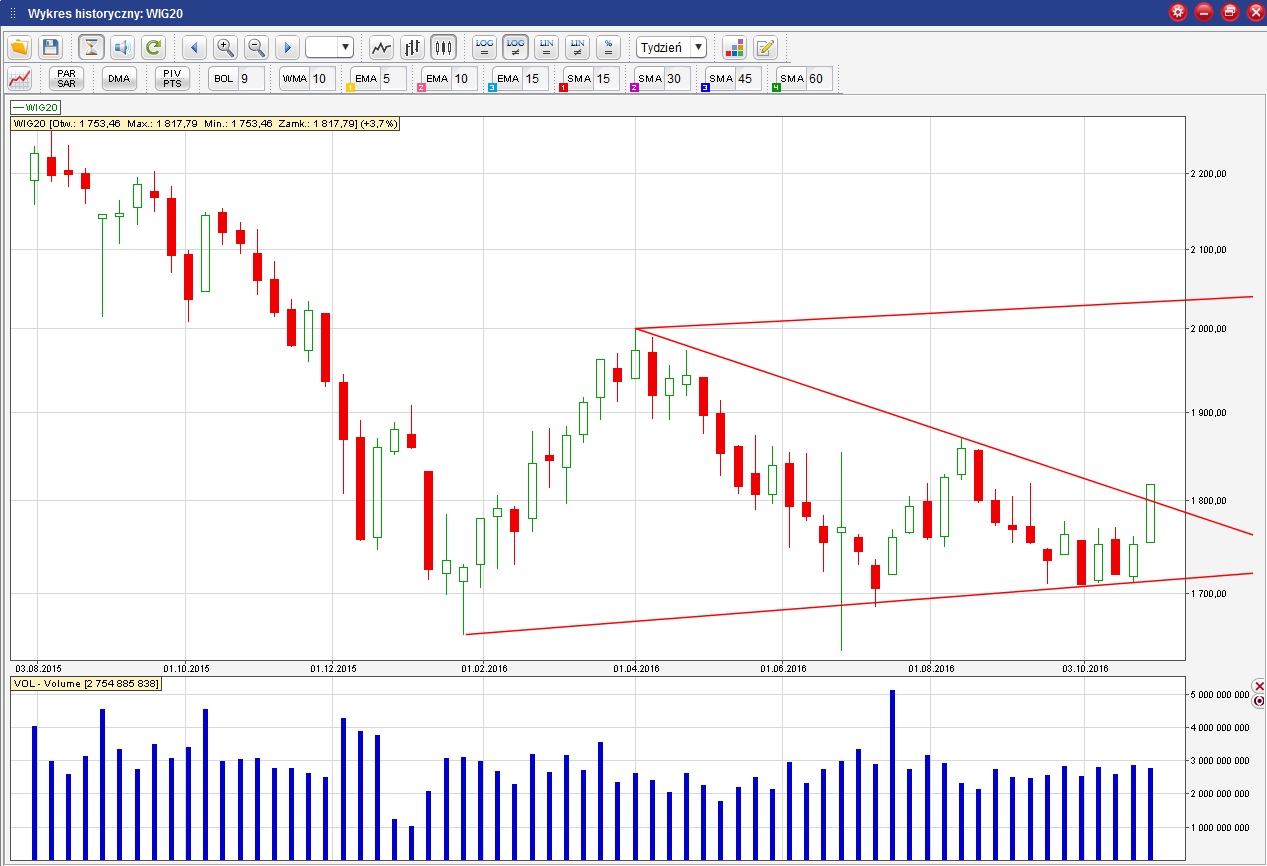Click the green refresh arrow icon
The height and width of the screenshot is (866, 1267).
tap(153, 47)
